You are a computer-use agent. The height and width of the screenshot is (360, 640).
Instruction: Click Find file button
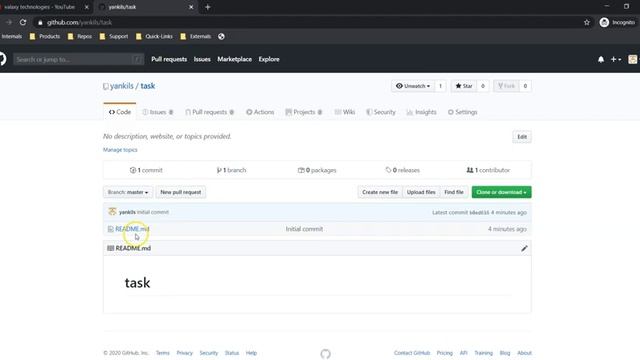click(454, 192)
